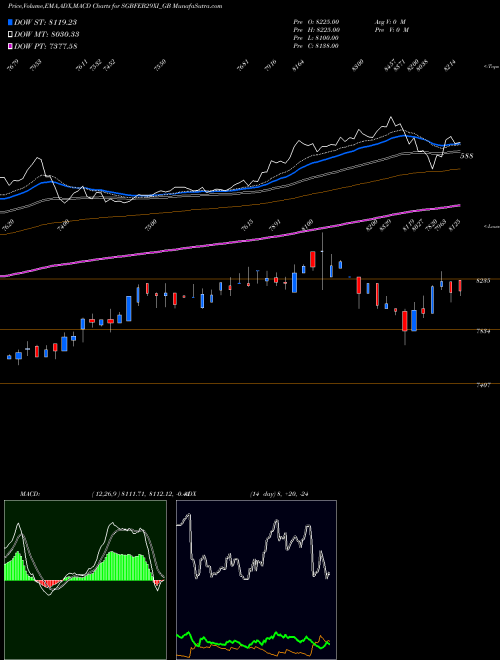
Task: Open the MACD histogram chart panel
Action: (x=85, y=580)
